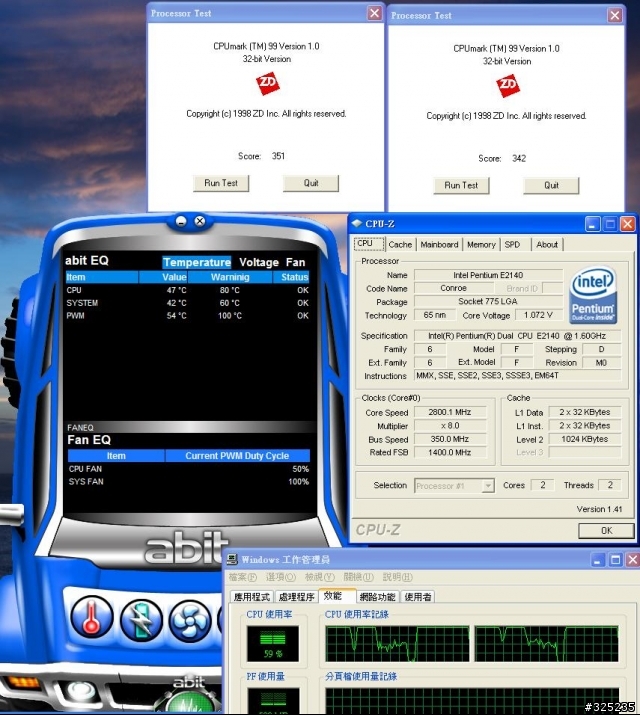
Task: Close the right Processor Test window
Action: tap(615, 16)
